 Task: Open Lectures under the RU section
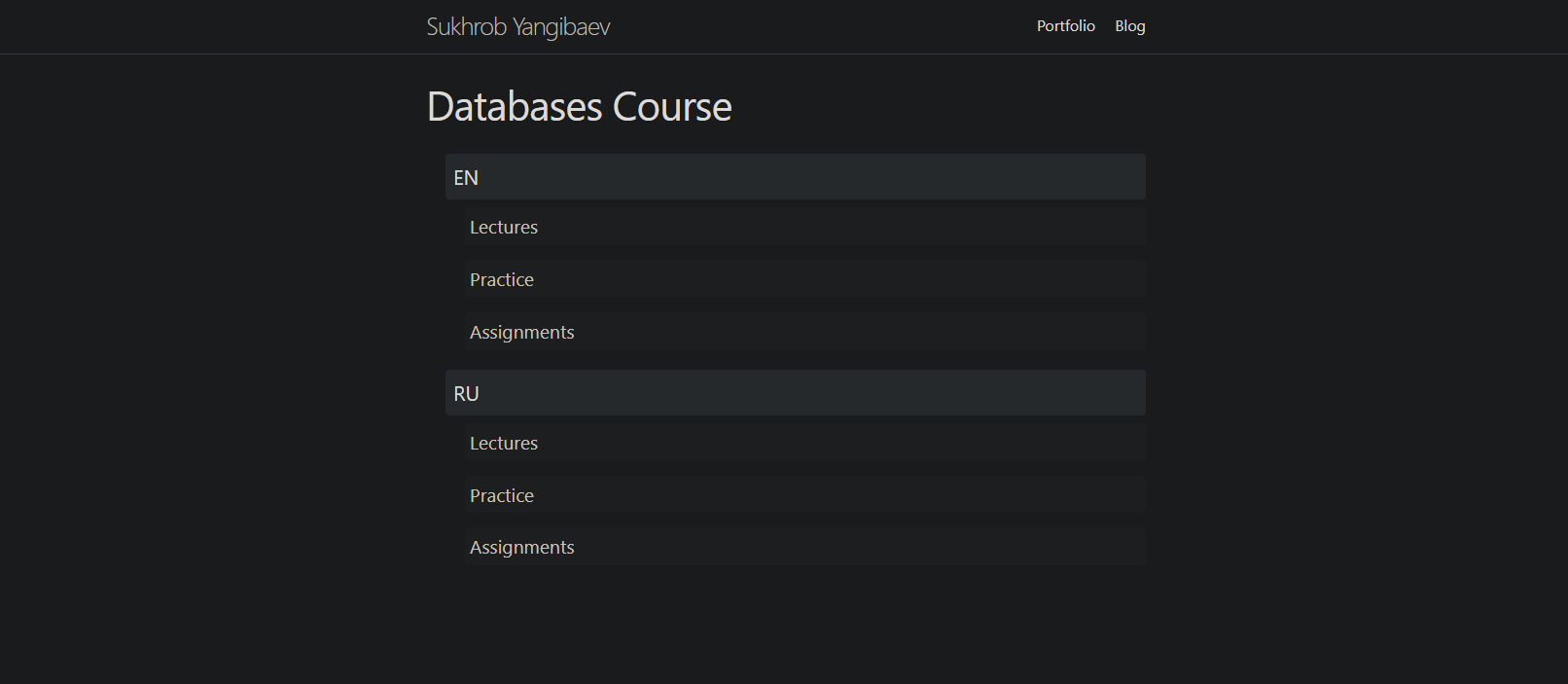click(x=804, y=443)
